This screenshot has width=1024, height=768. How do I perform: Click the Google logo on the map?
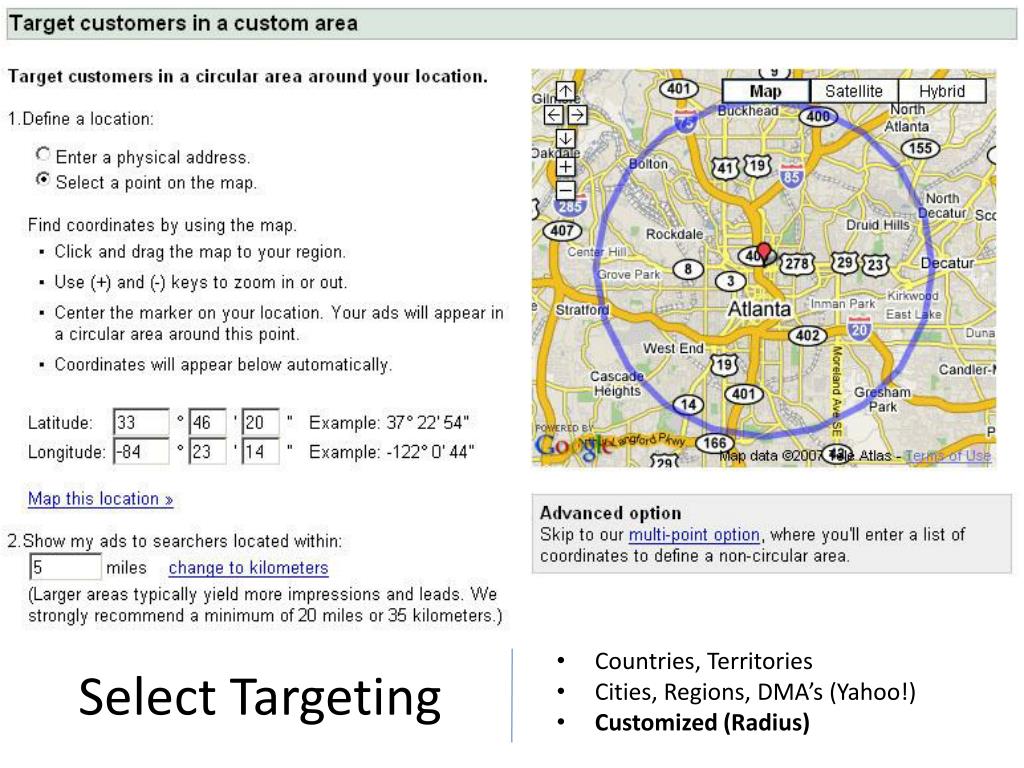(573, 447)
